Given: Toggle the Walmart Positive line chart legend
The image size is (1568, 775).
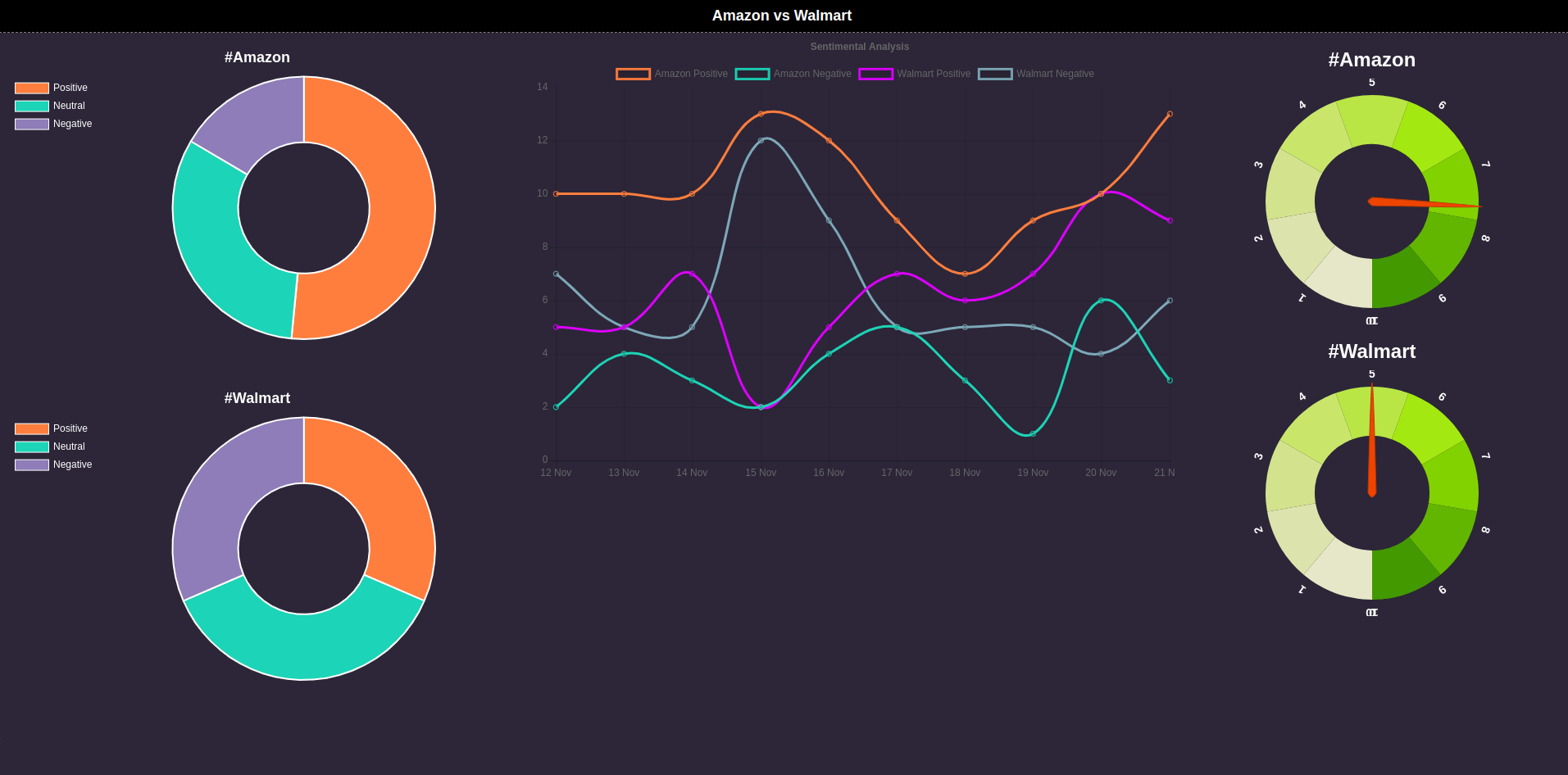Looking at the screenshot, I should 915,74.
